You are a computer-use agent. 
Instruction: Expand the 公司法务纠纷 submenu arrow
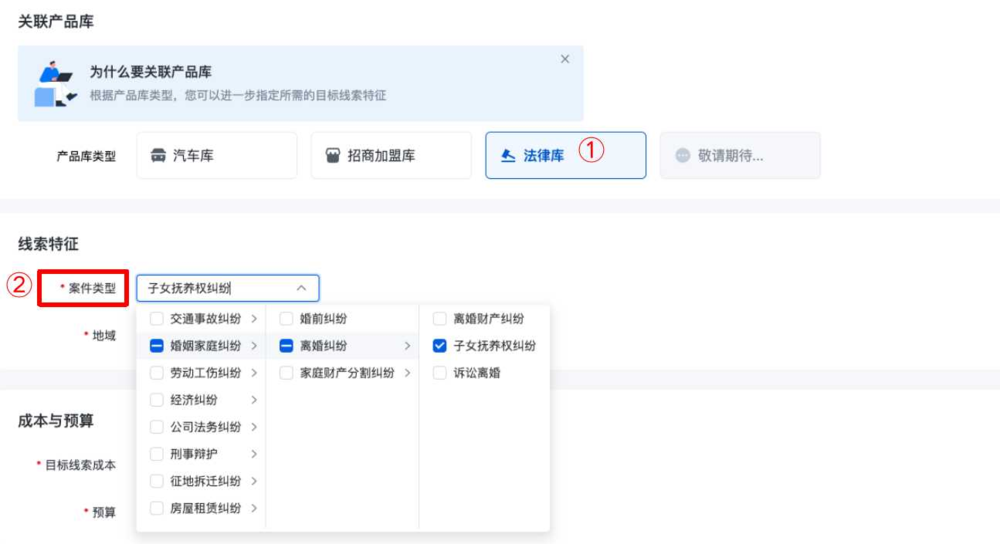254,427
